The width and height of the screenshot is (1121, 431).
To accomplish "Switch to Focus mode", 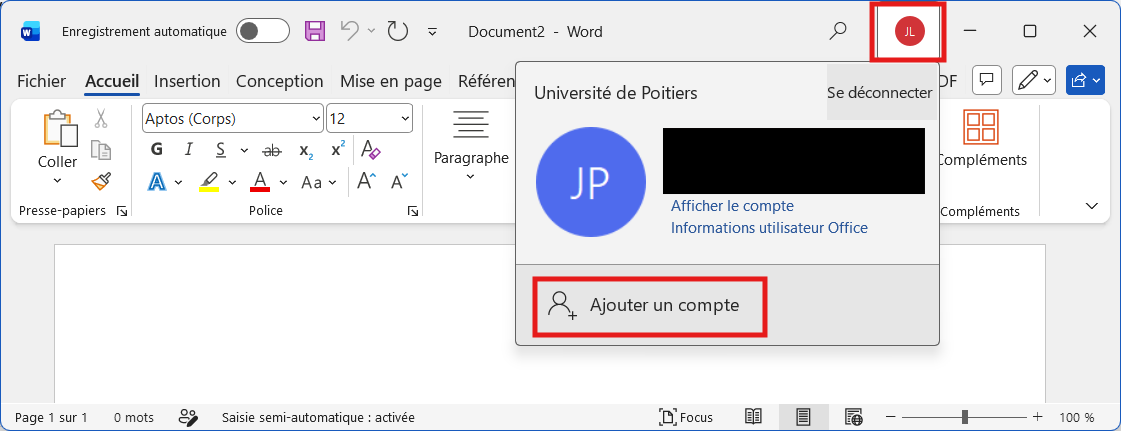I will 686,417.
